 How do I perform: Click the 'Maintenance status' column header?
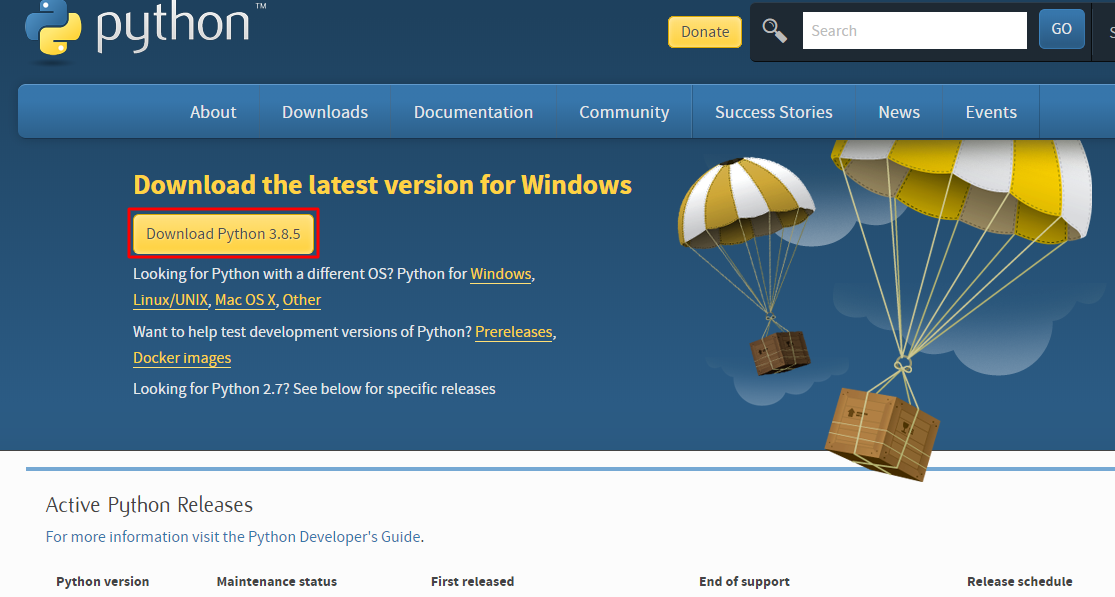tap(277, 581)
